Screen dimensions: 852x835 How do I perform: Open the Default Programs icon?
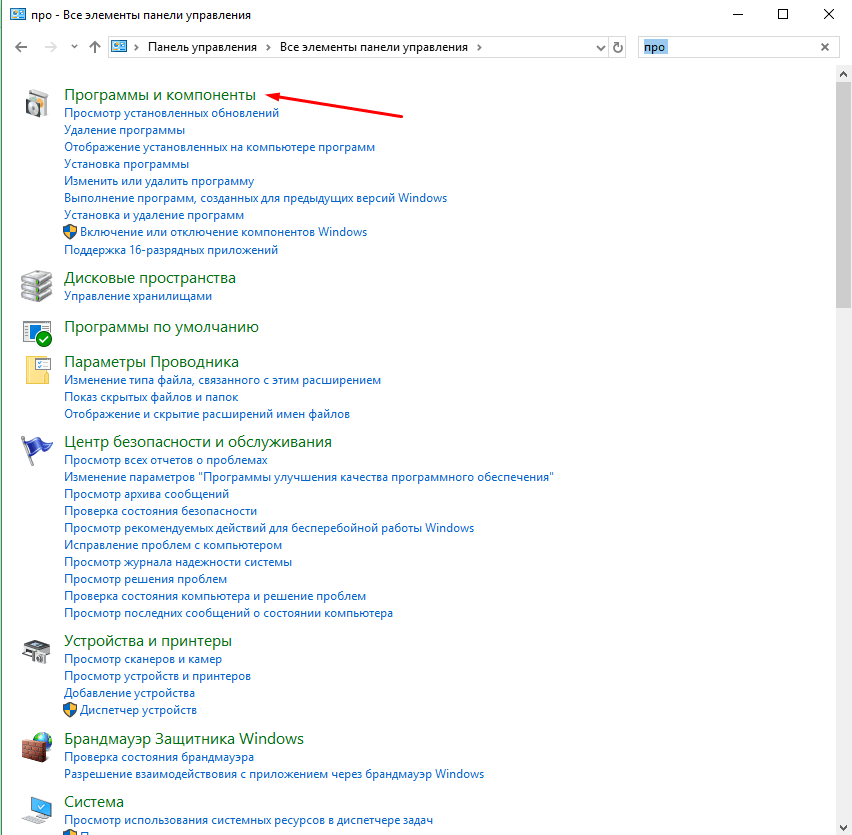tap(37, 332)
